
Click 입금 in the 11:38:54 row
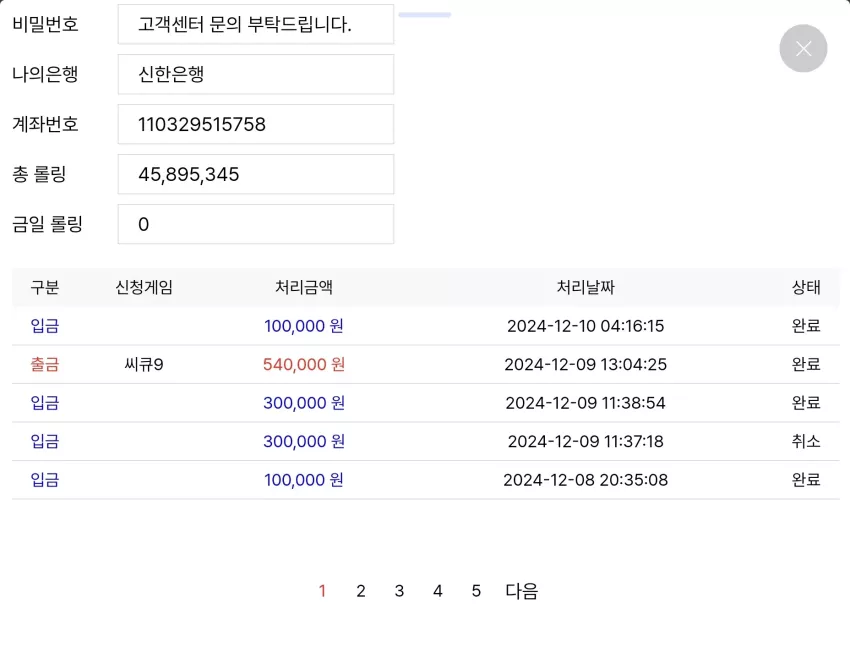pyautogui.click(x=45, y=403)
